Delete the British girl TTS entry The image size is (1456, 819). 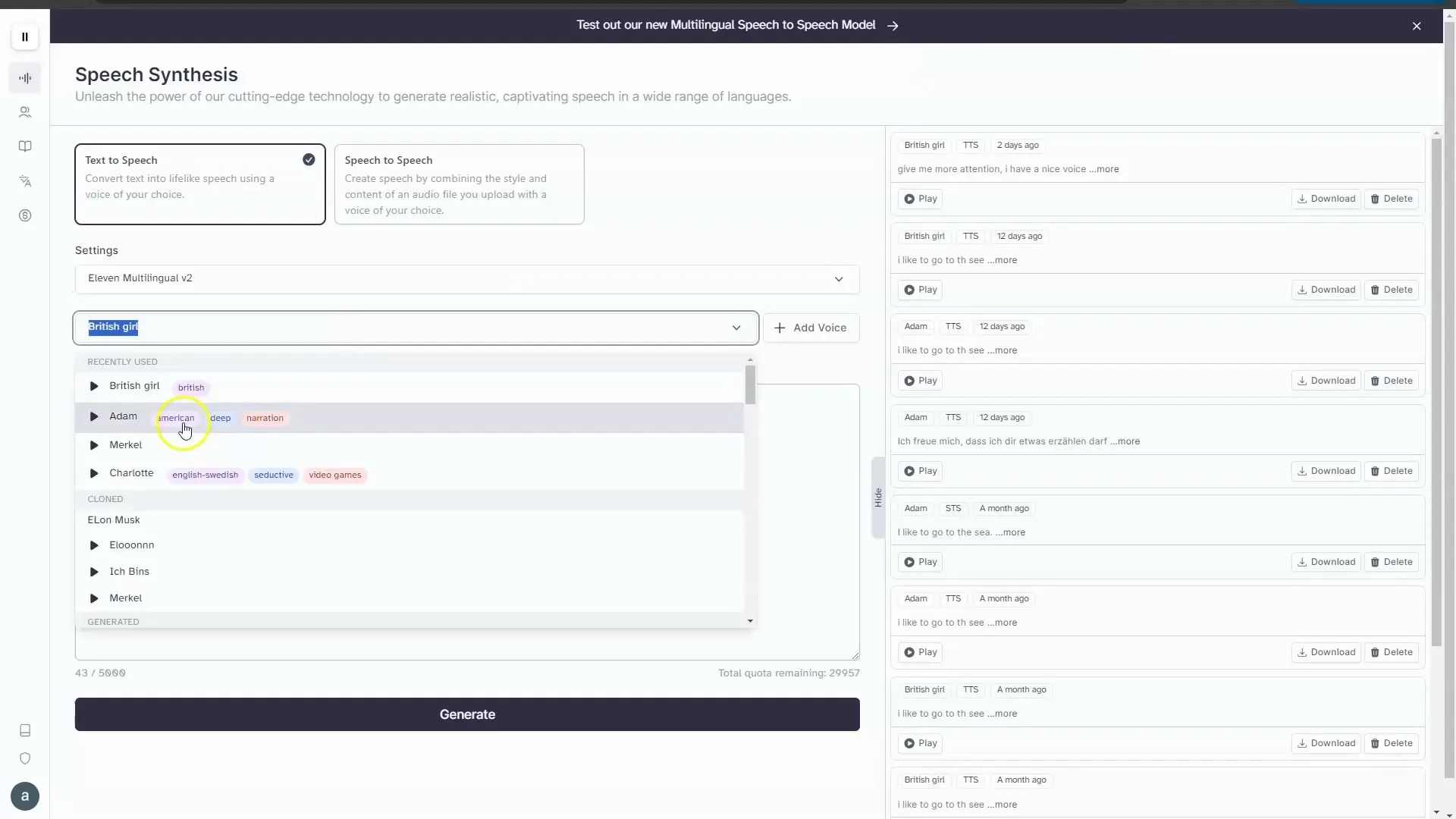click(x=1392, y=198)
